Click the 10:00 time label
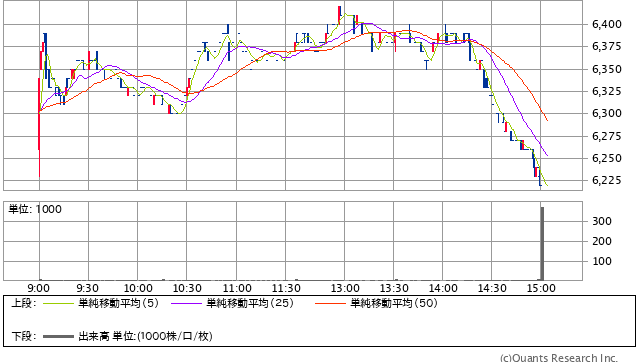The width and height of the screenshot is (638, 362). tap(138, 288)
